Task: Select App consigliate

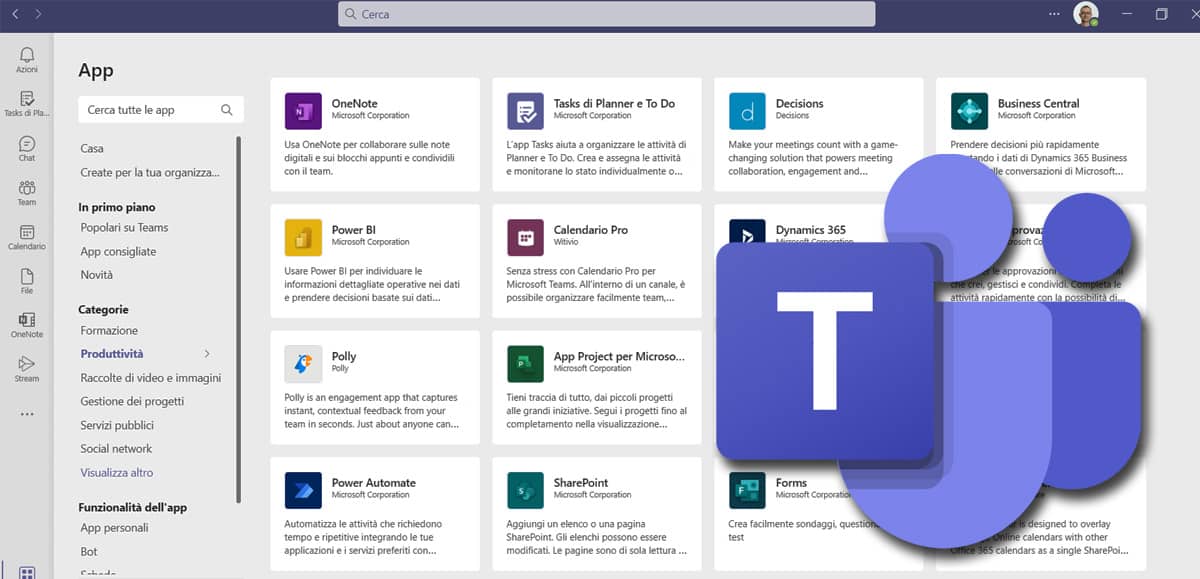Action: (118, 251)
